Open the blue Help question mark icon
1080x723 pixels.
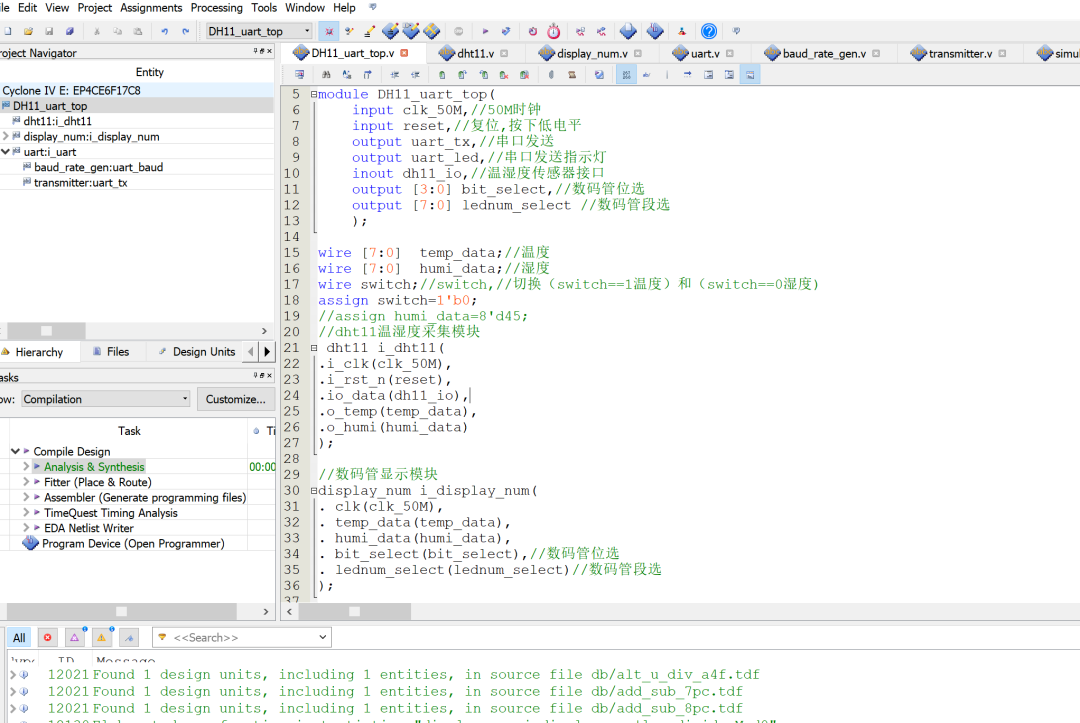click(708, 31)
